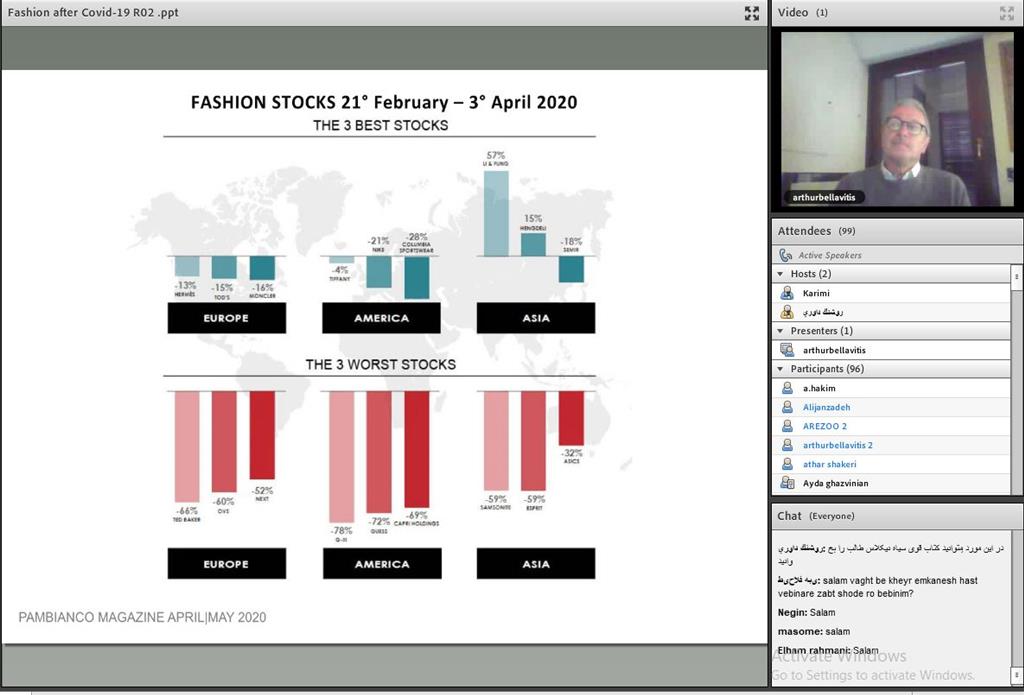Select a.hakim in the Participants list
The width and height of the screenshot is (1024, 695).
click(x=891, y=388)
